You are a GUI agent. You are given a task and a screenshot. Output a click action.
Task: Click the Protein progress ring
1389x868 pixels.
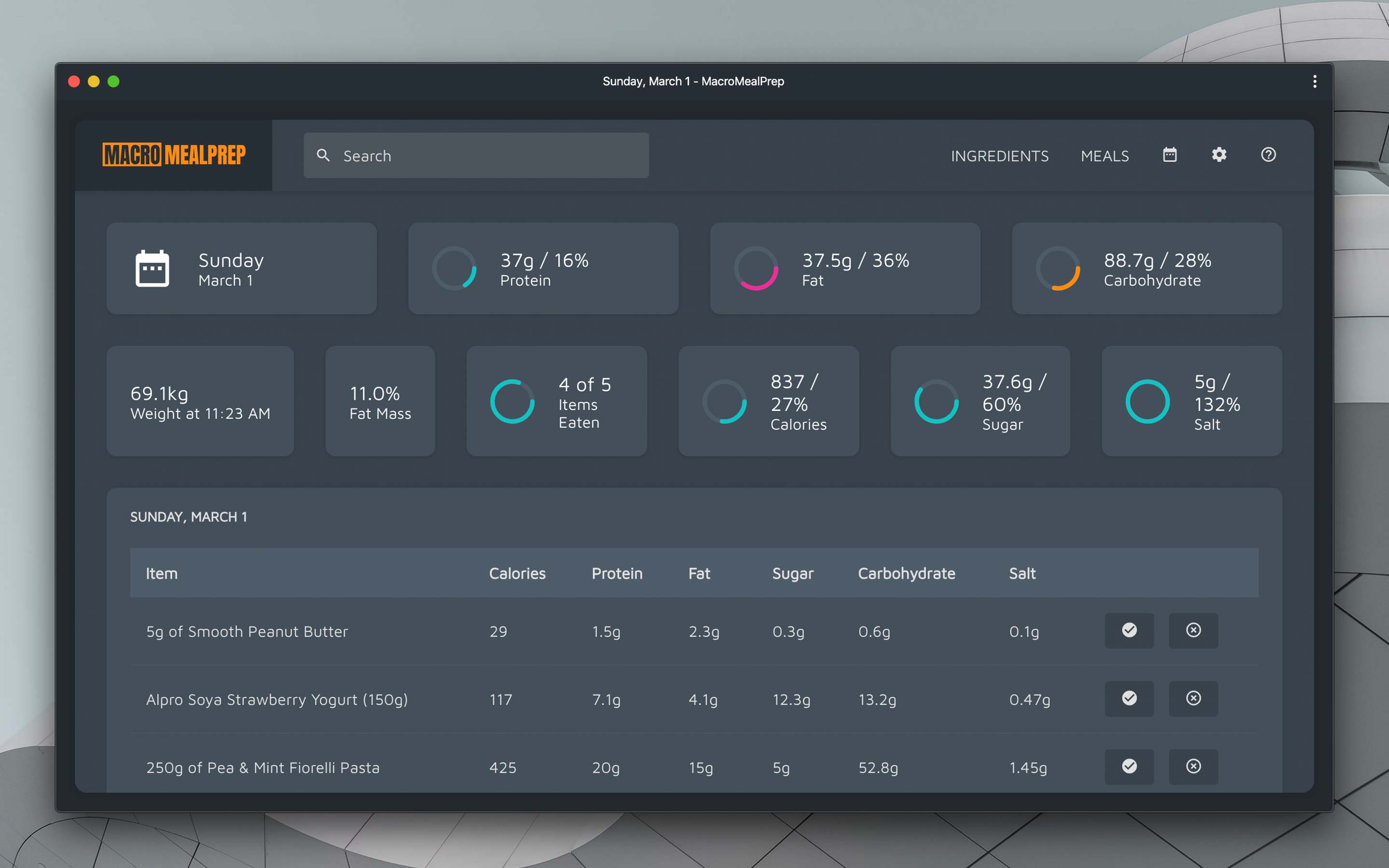pos(454,269)
